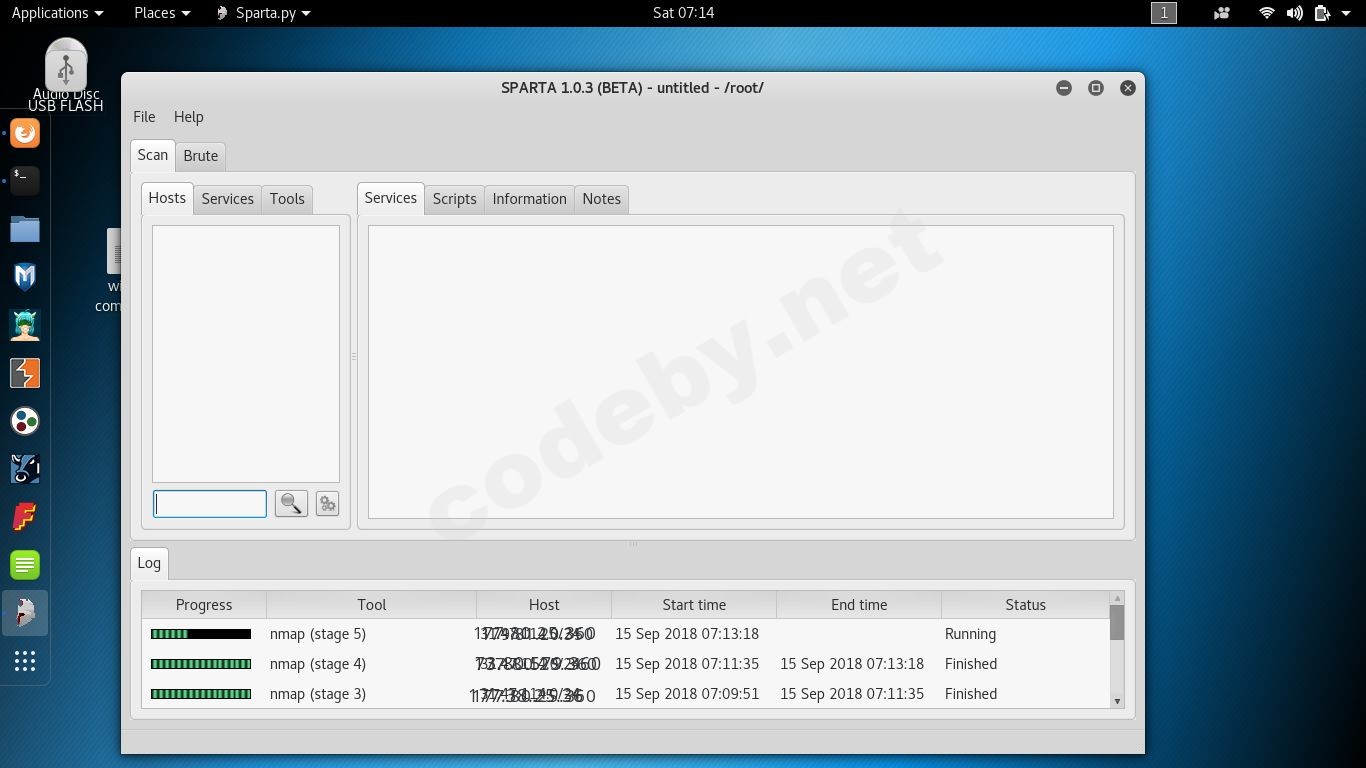
Task: Select the "nmap (stage 3)" log row
Action: [x=626, y=694]
